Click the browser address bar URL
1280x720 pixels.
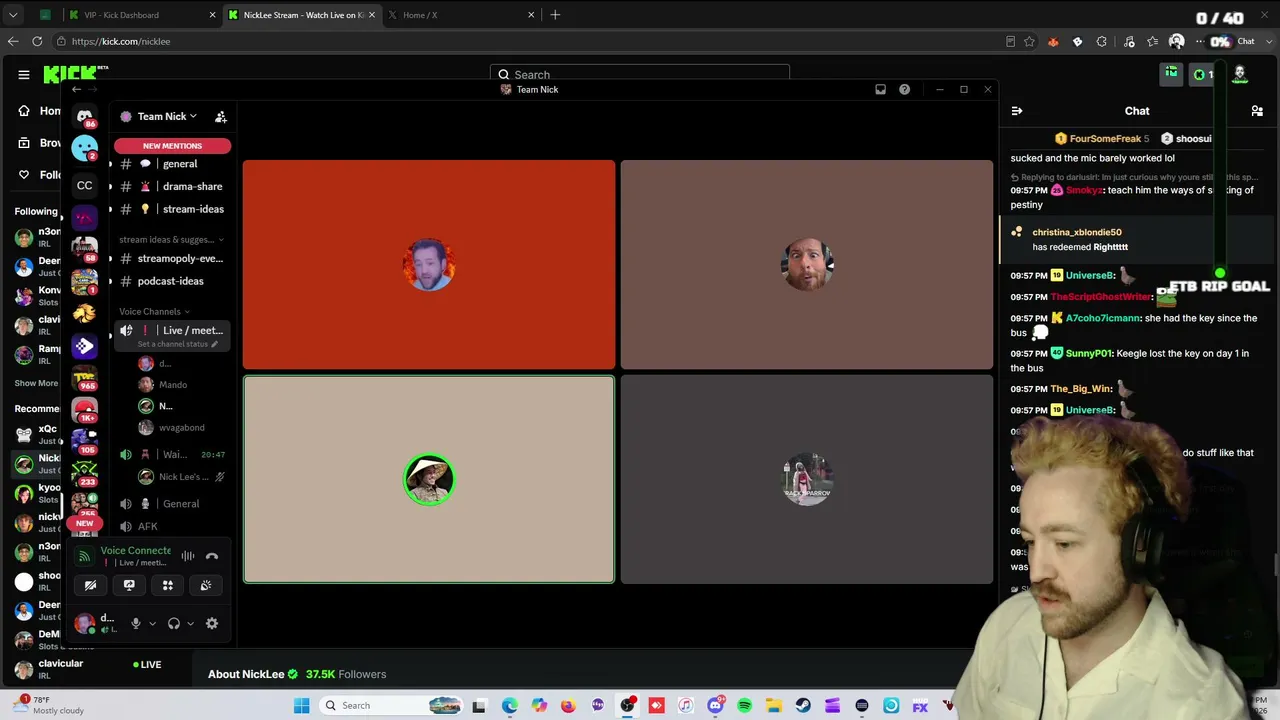120,41
